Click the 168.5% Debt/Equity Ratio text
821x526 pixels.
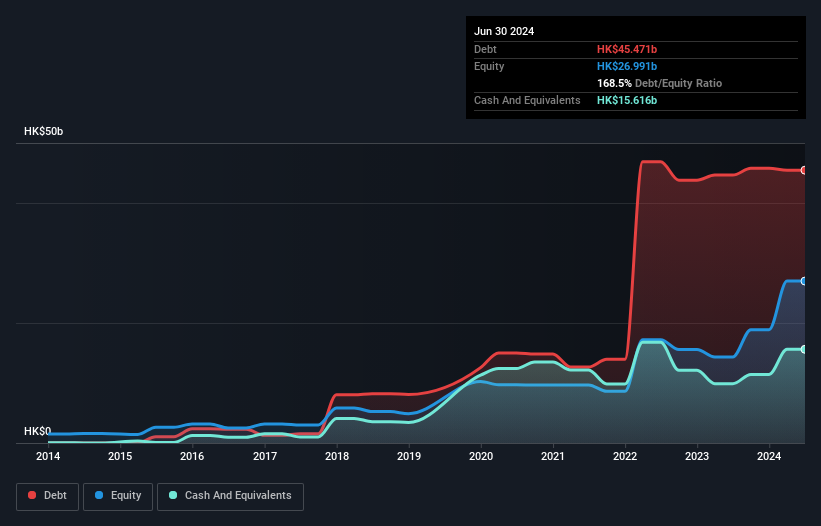pos(659,83)
